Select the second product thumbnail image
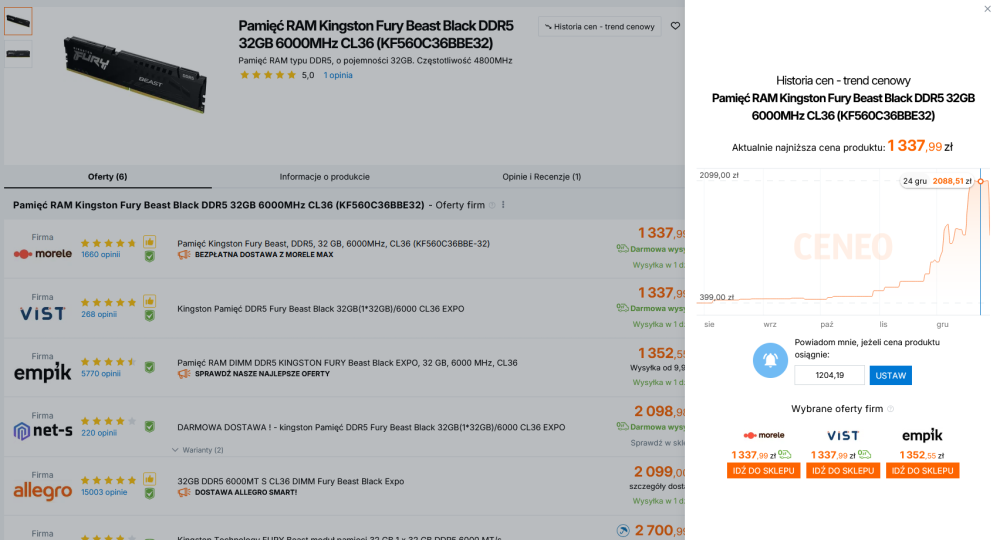Viewport: 1000px width, 540px height. coord(19,55)
